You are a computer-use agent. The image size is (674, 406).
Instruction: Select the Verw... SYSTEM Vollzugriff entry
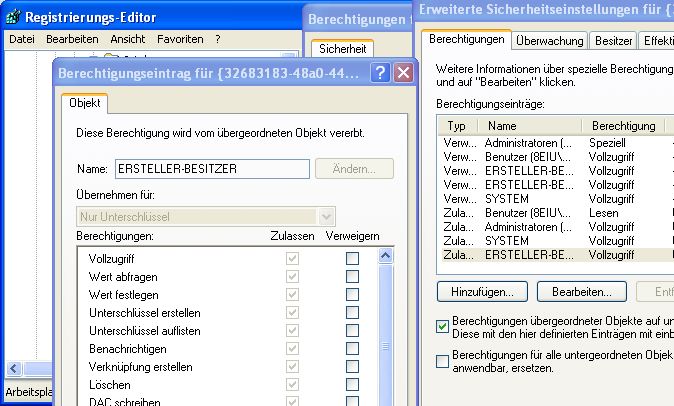pyautogui.click(x=557, y=199)
